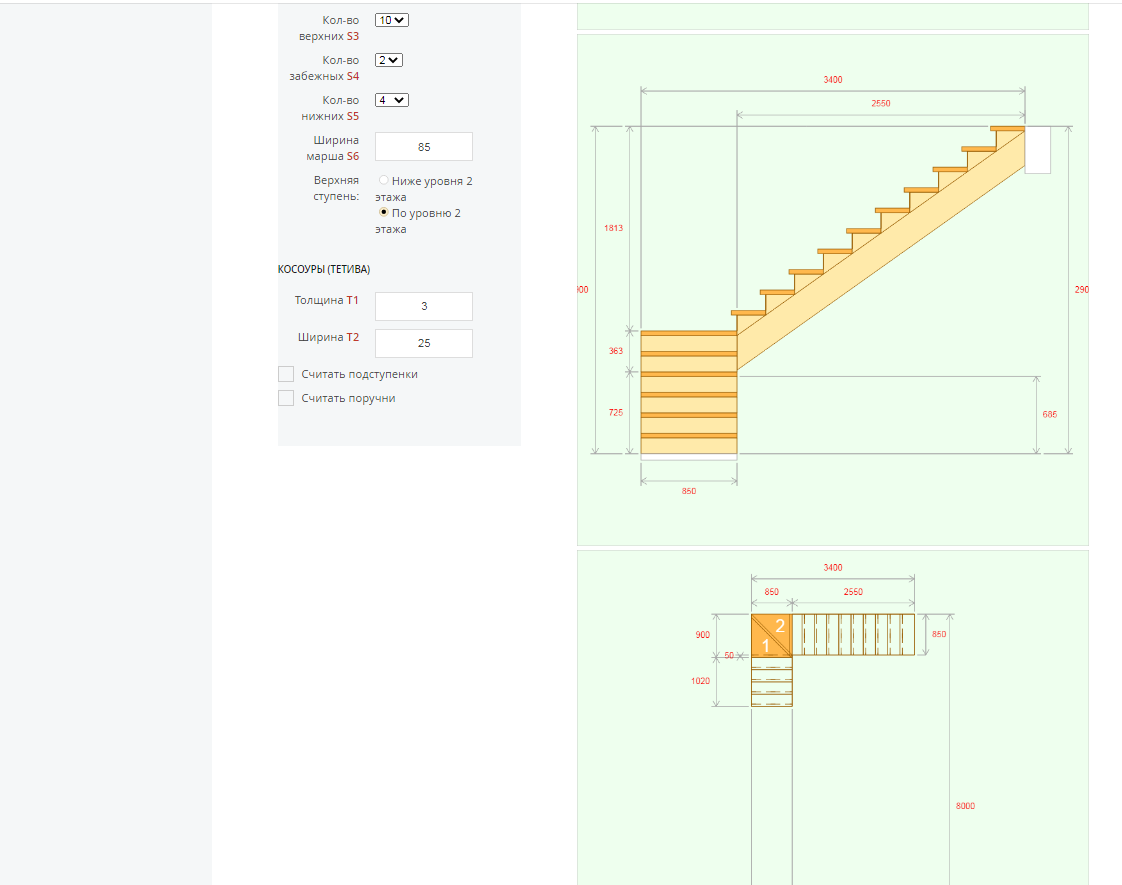Enable the Считать поручни checkbox
Viewport: 1122px width, 885px height.
click(286, 399)
